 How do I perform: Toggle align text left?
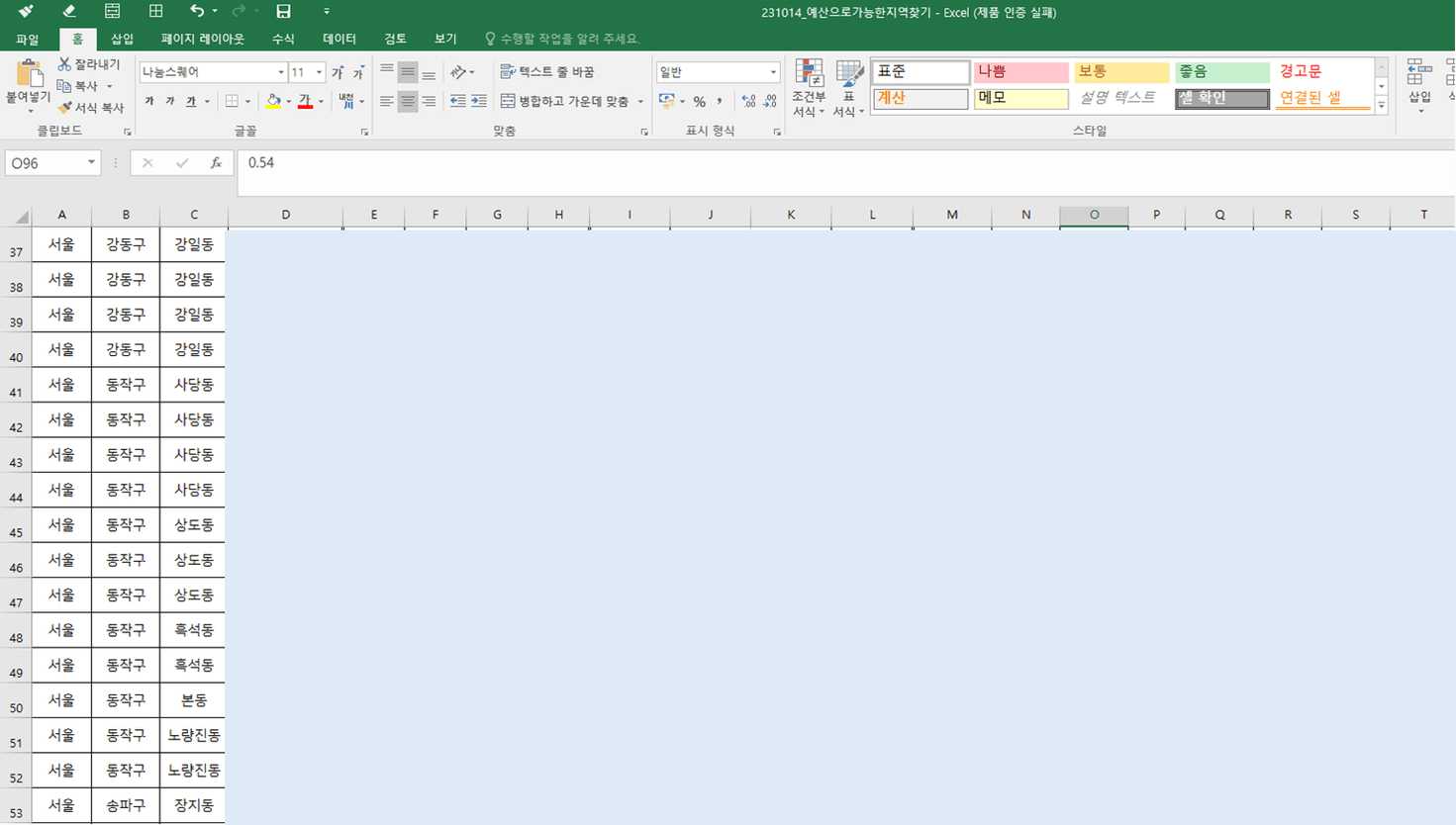coord(387,101)
